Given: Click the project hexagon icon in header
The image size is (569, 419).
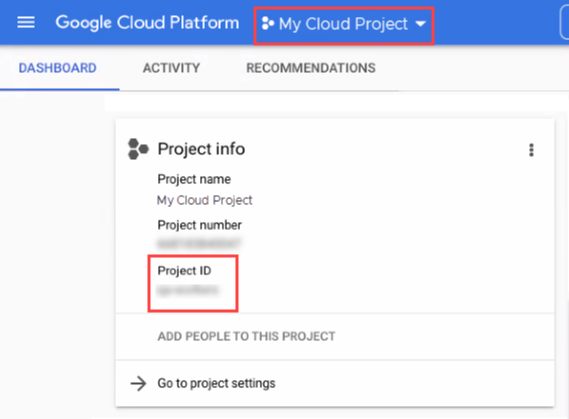Looking at the screenshot, I should (x=267, y=24).
